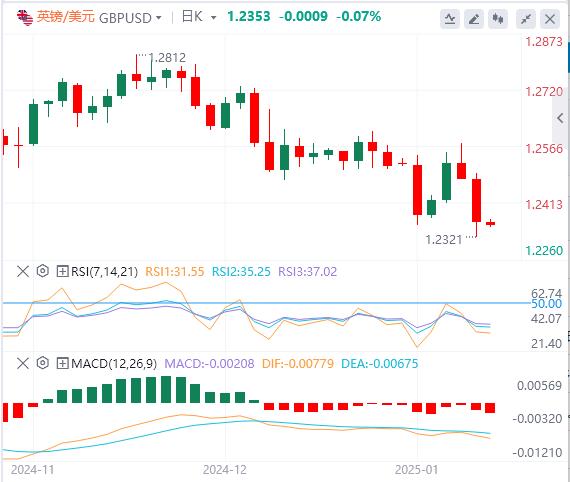This screenshot has height=482, width=570.
Task: Collapse chart with the shrink arrows icon
Action: (x=526, y=19)
